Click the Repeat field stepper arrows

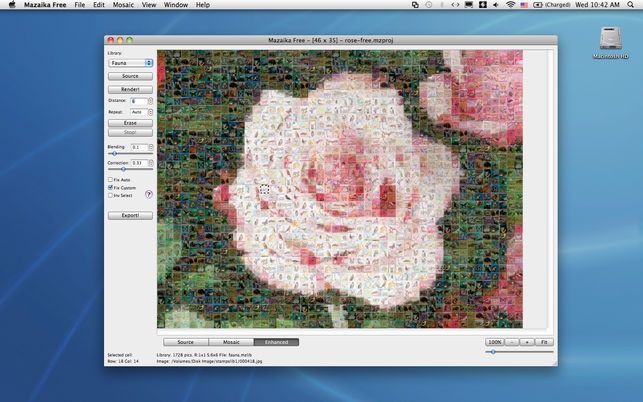pyautogui.click(x=150, y=112)
